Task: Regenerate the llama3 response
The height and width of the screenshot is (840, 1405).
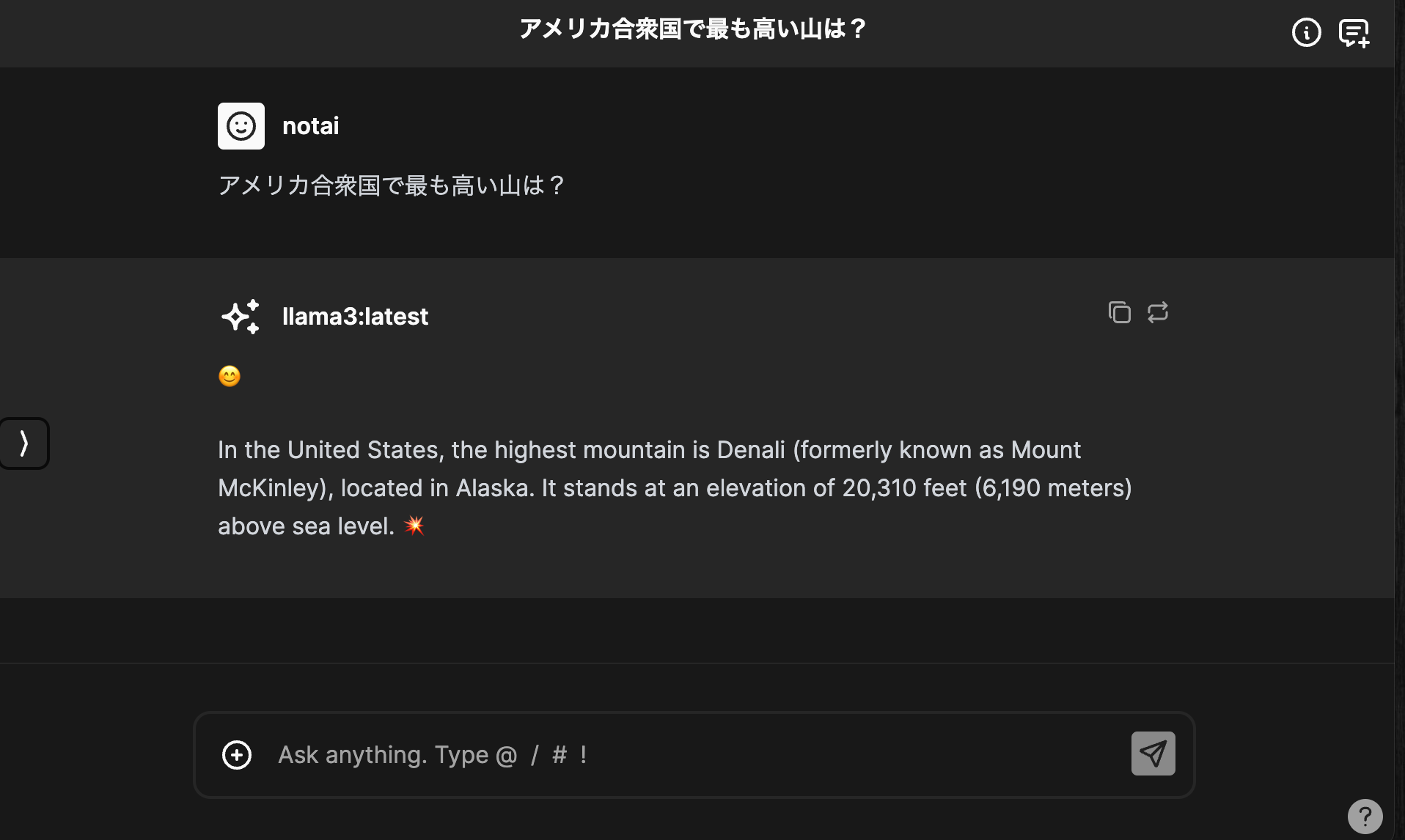Action: (1158, 312)
